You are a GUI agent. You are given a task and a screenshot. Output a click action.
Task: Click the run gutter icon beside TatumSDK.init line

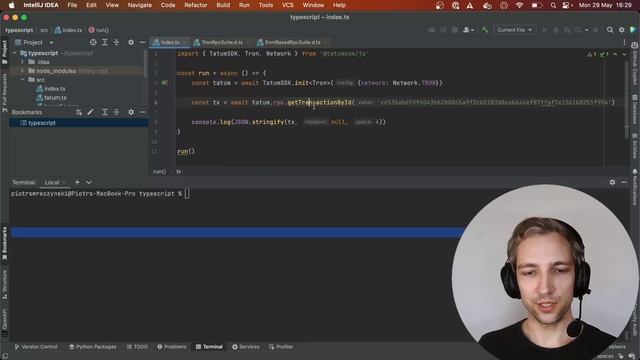(x=164, y=83)
